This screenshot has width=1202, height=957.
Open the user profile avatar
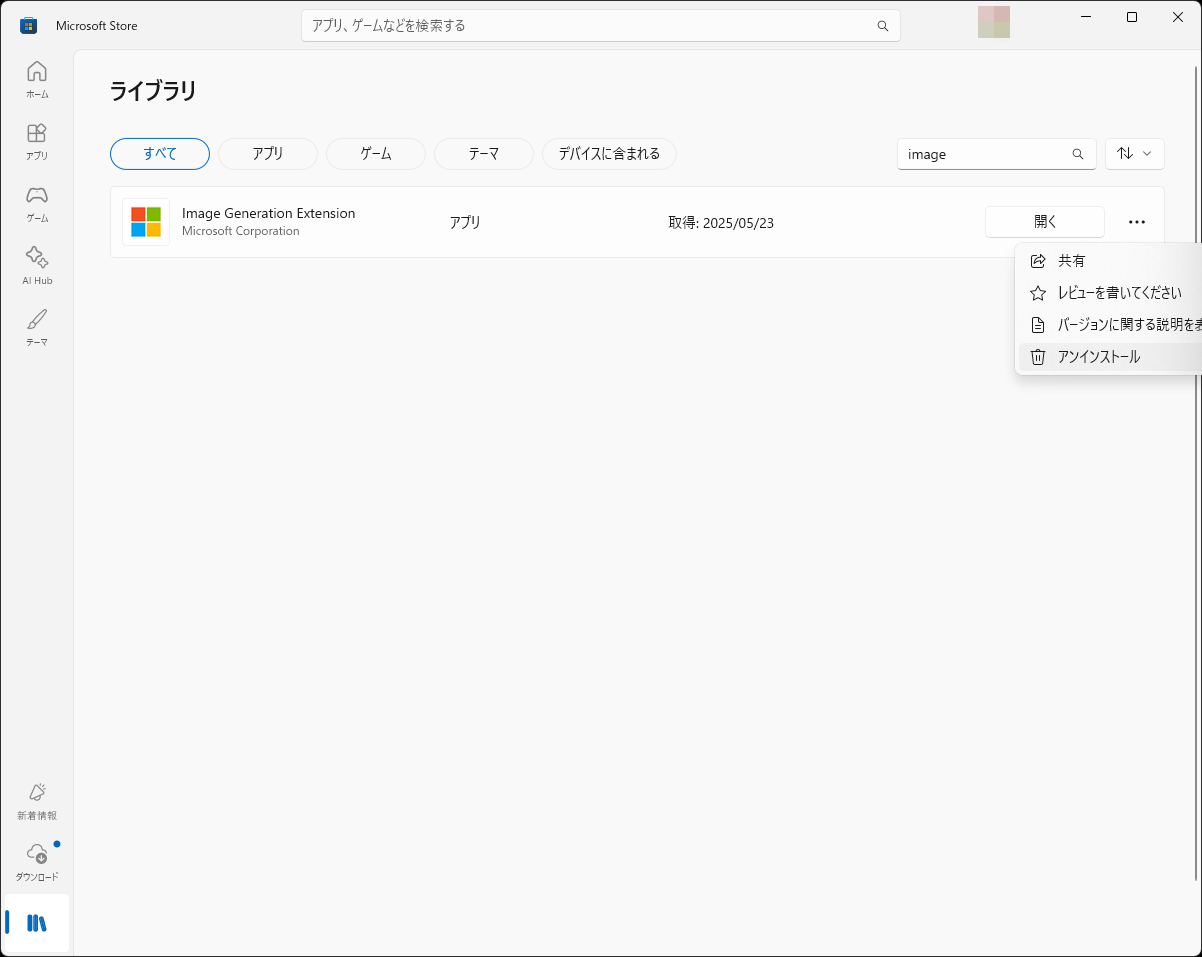[x=994, y=22]
